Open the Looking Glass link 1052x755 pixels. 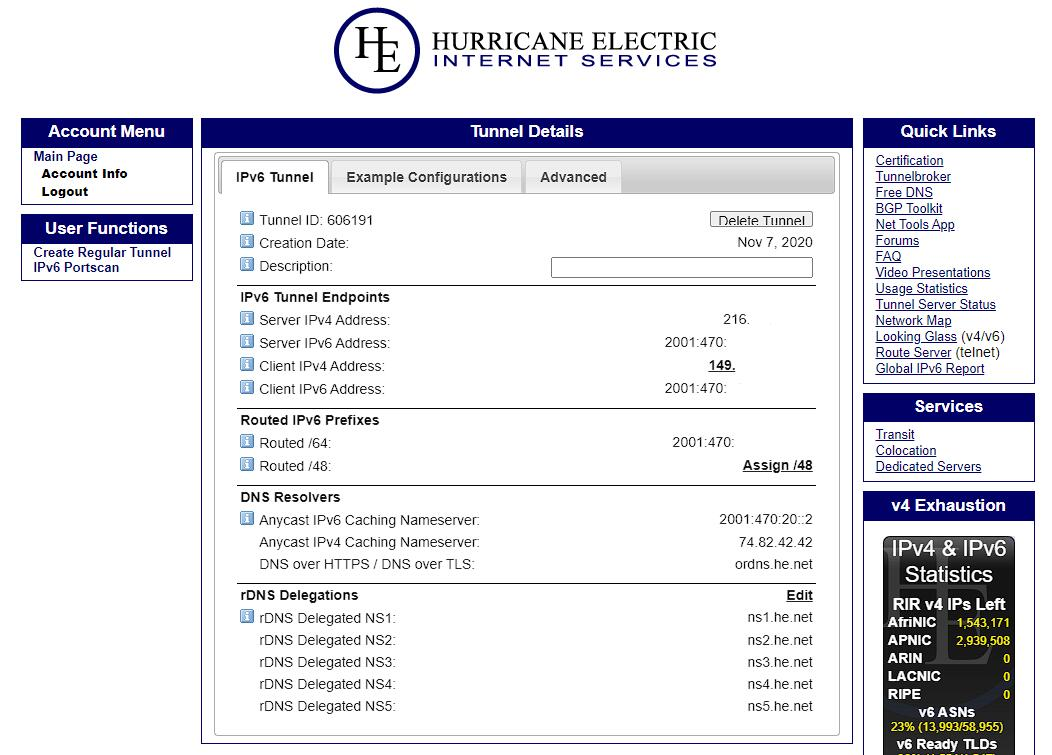(916, 337)
